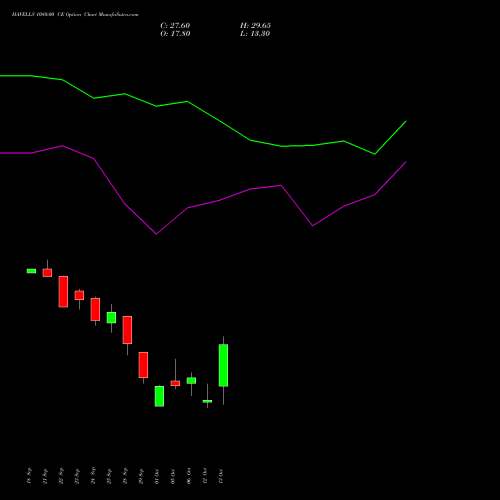
Task: Select the 22 Sep date label
Action: [x=61, y=476]
